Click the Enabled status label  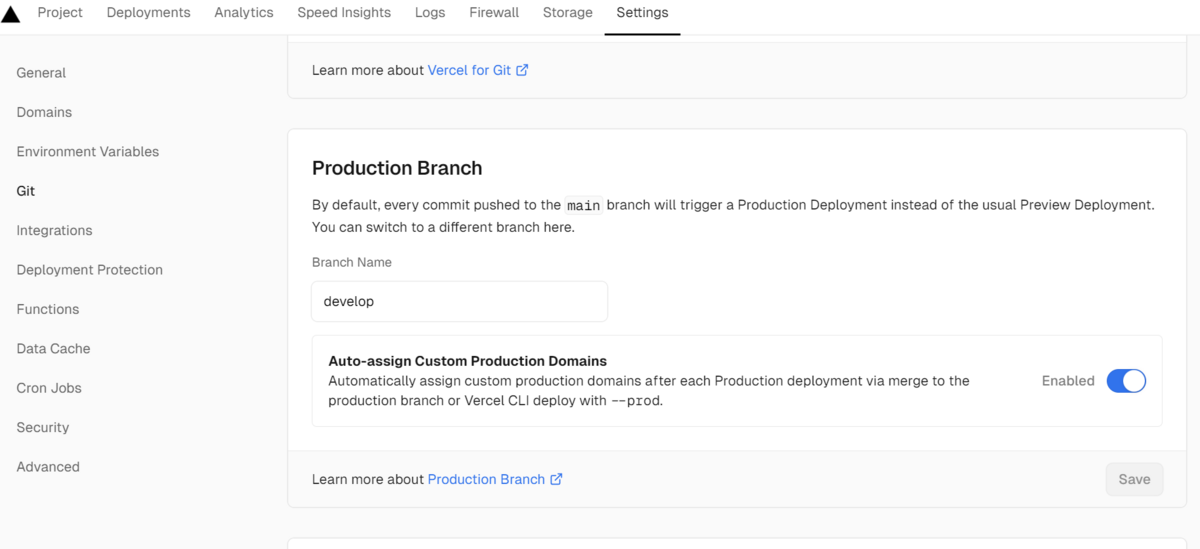1068,381
